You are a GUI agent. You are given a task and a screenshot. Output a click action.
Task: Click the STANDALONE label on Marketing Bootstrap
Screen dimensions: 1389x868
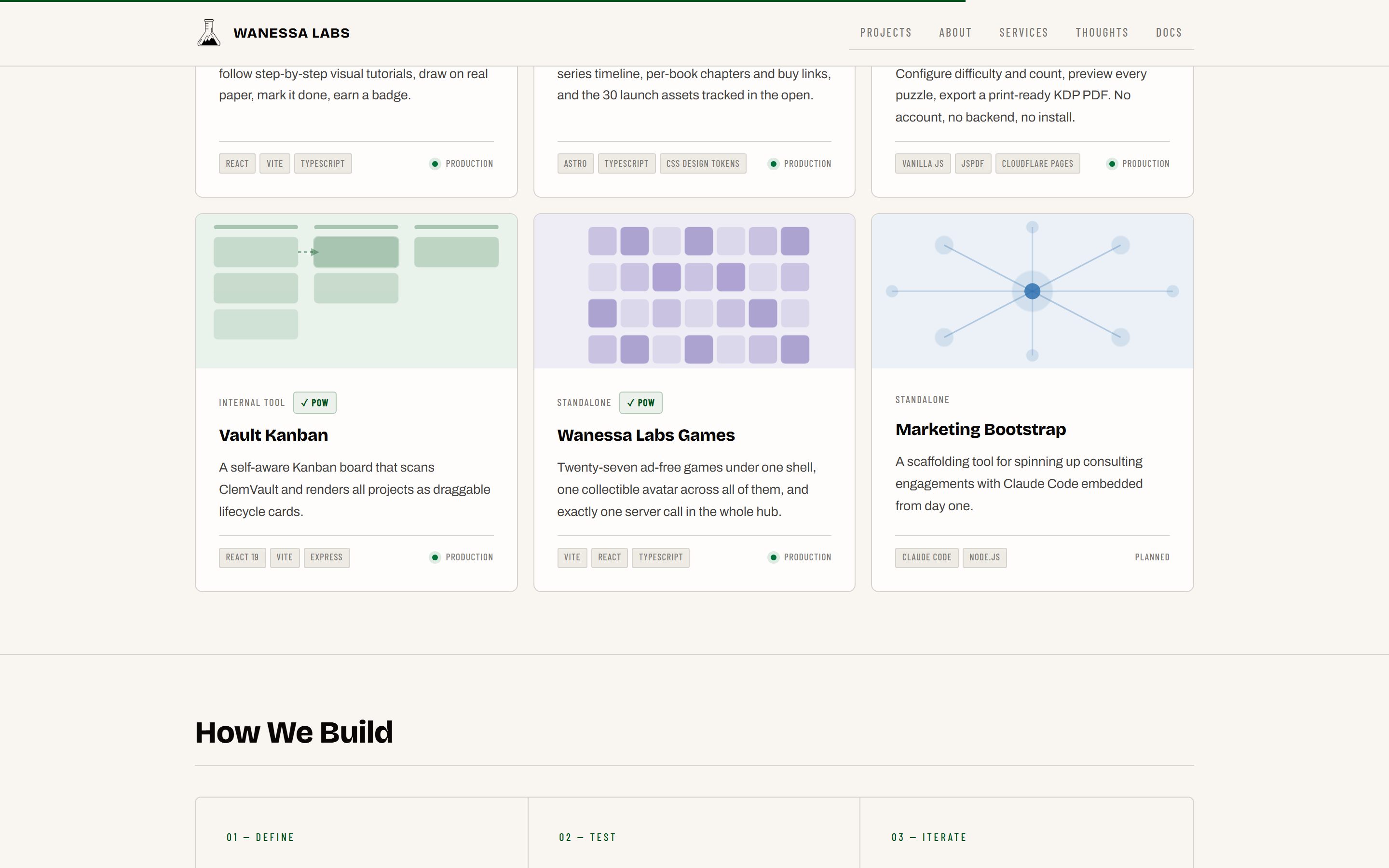(922, 400)
